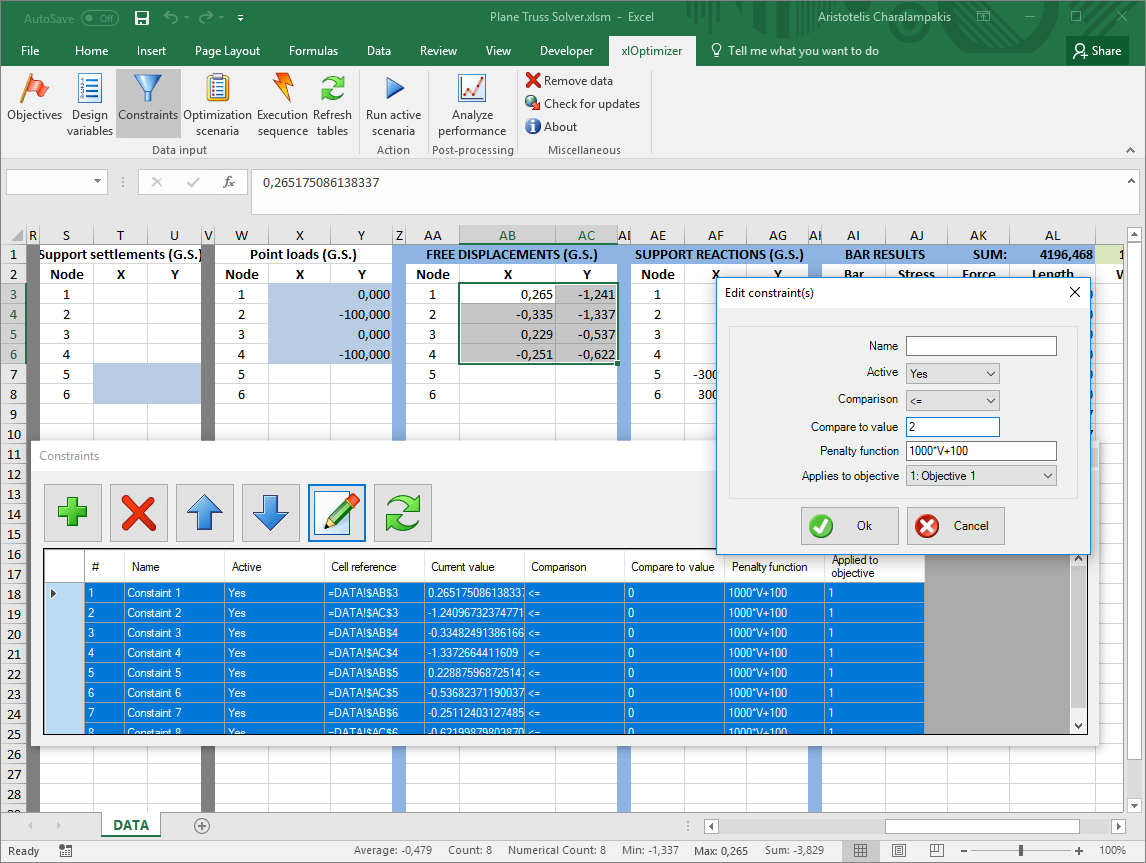Open the Developer ribbon tab
1146x863 pixels.
pyautogui.click(x=566, y=51)
